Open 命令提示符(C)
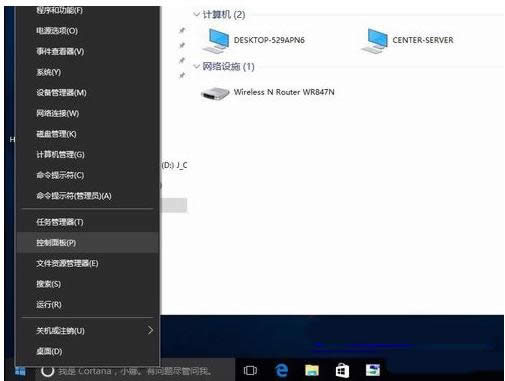Viewport: 505px width, 381px height. [x=87, y=175]
